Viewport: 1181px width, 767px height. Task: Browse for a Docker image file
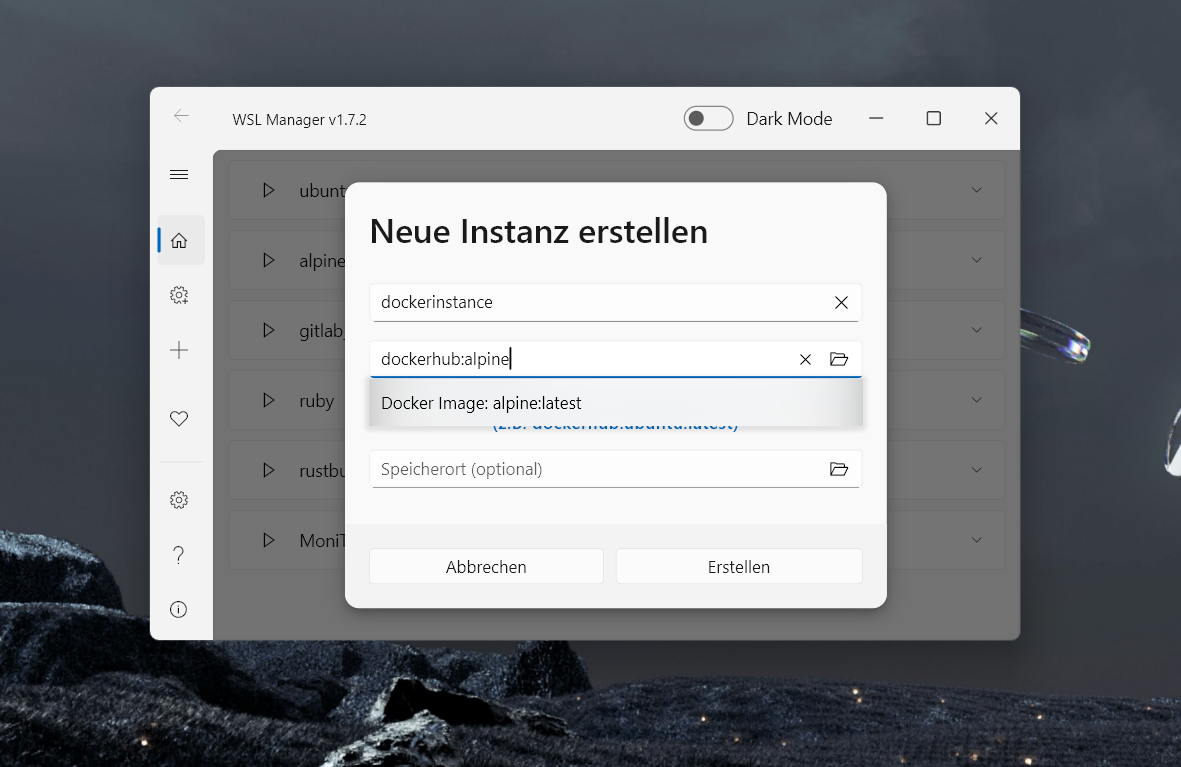tap(839, 359)
